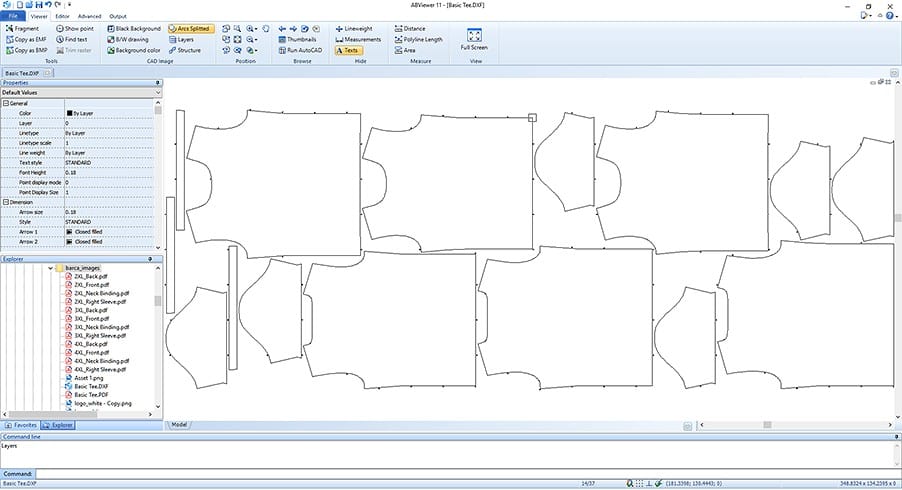This screenshot has height=490, width=902.
Task: Toggle Black Background mode
Action: 136,29
